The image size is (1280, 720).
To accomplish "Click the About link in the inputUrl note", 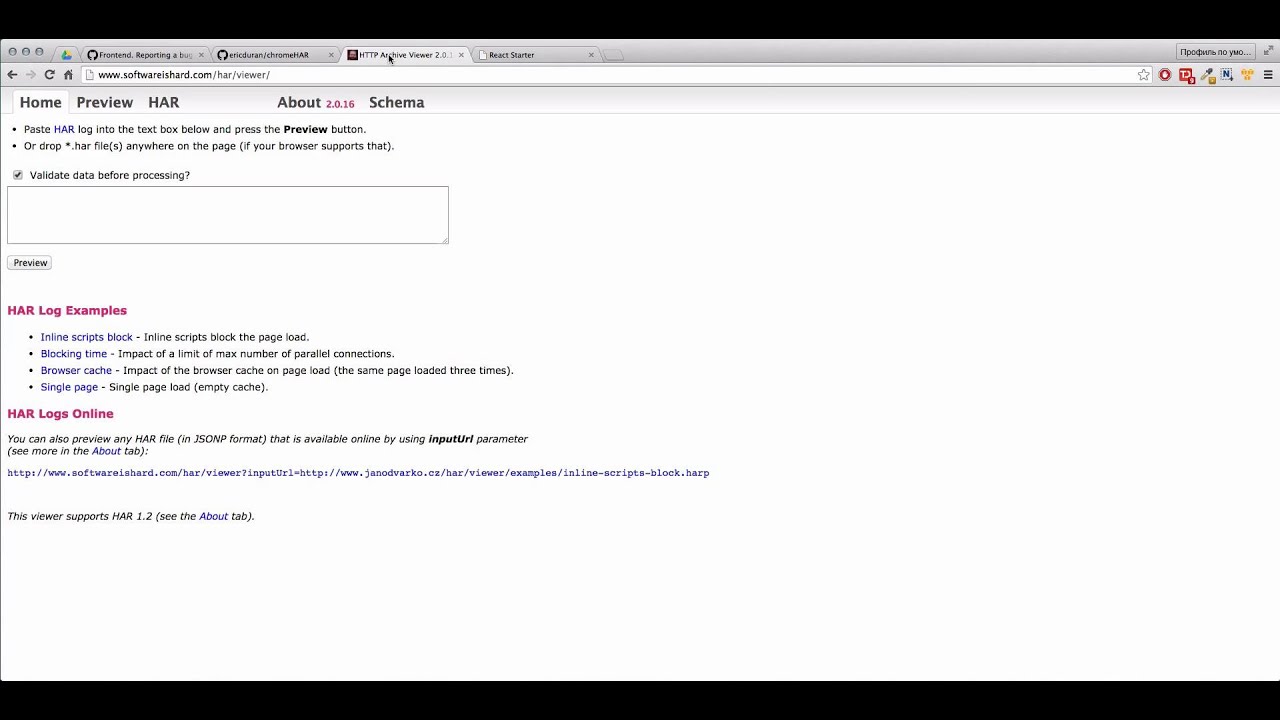I will tap(106, 451).
